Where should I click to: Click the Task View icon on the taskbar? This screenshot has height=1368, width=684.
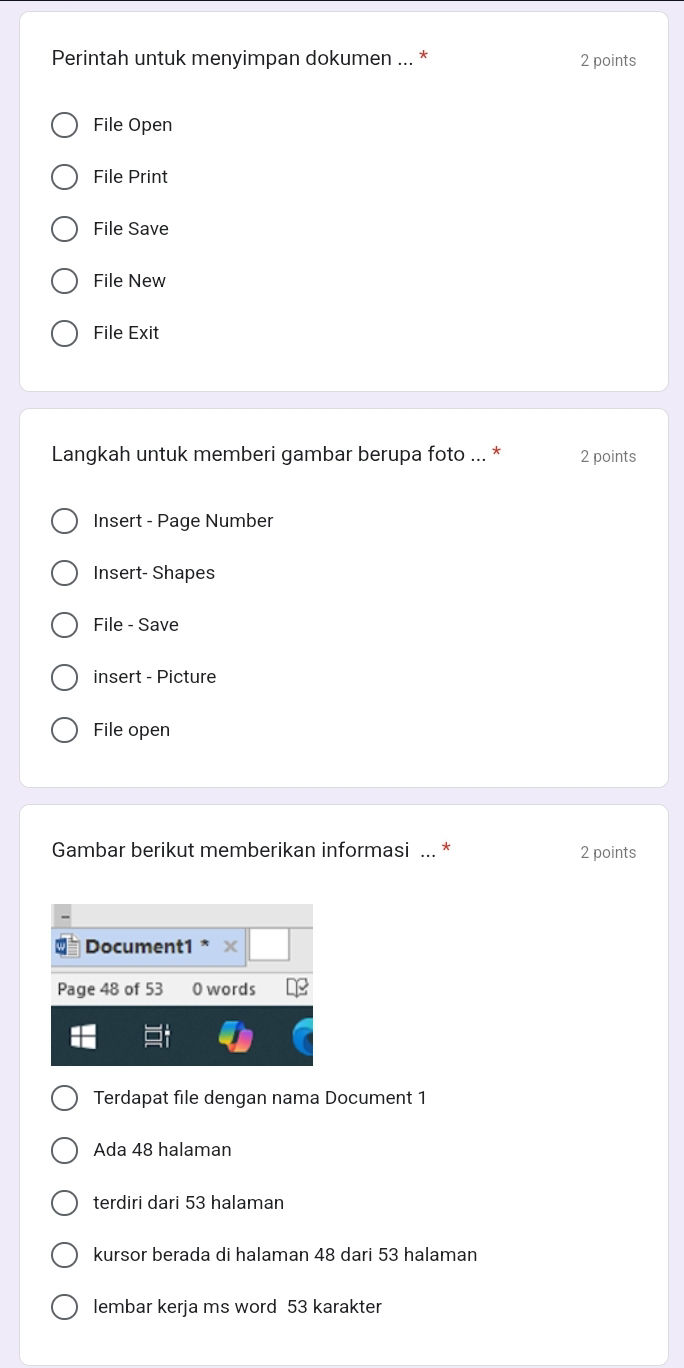pos(155,1036)
